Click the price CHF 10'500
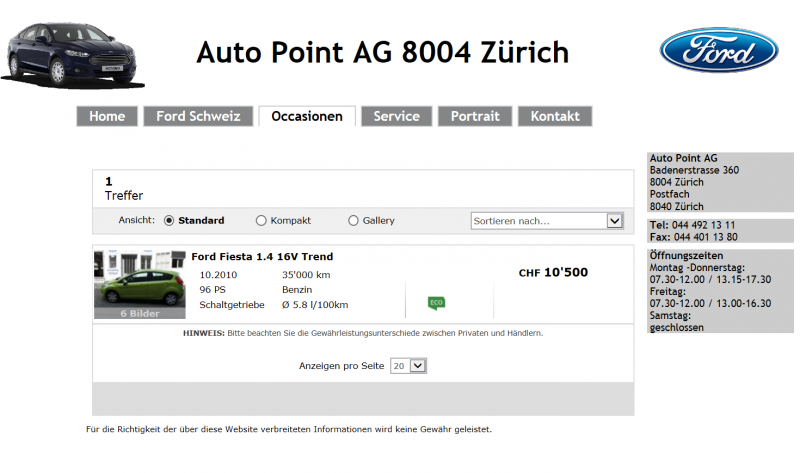800x473 pixels. 554,272
